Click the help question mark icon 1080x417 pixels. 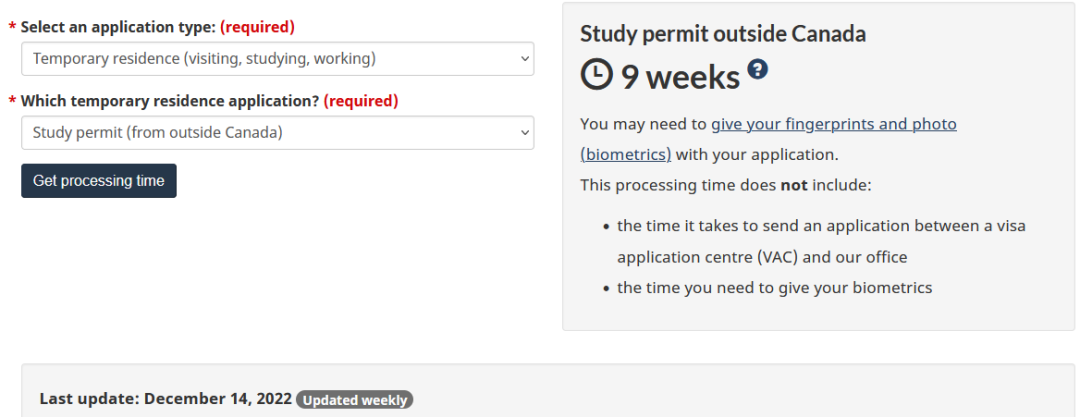[x=758, y=70]
